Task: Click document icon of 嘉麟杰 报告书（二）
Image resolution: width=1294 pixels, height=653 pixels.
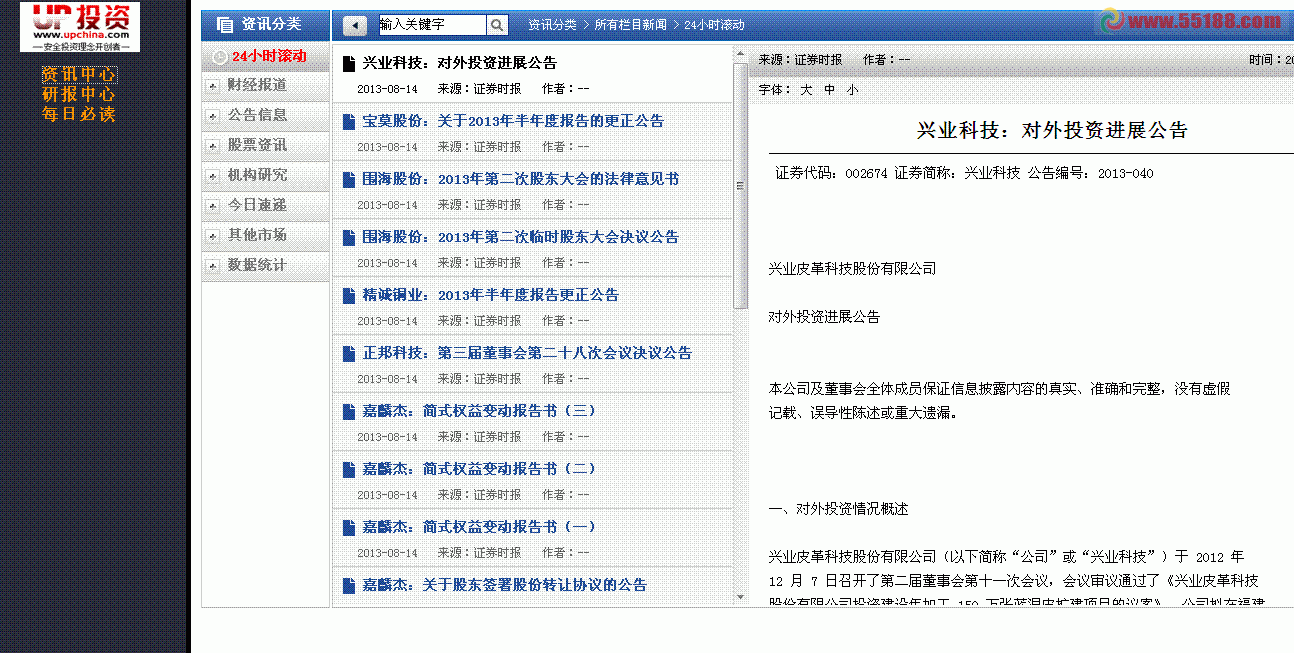Action: tap(349, 469)
